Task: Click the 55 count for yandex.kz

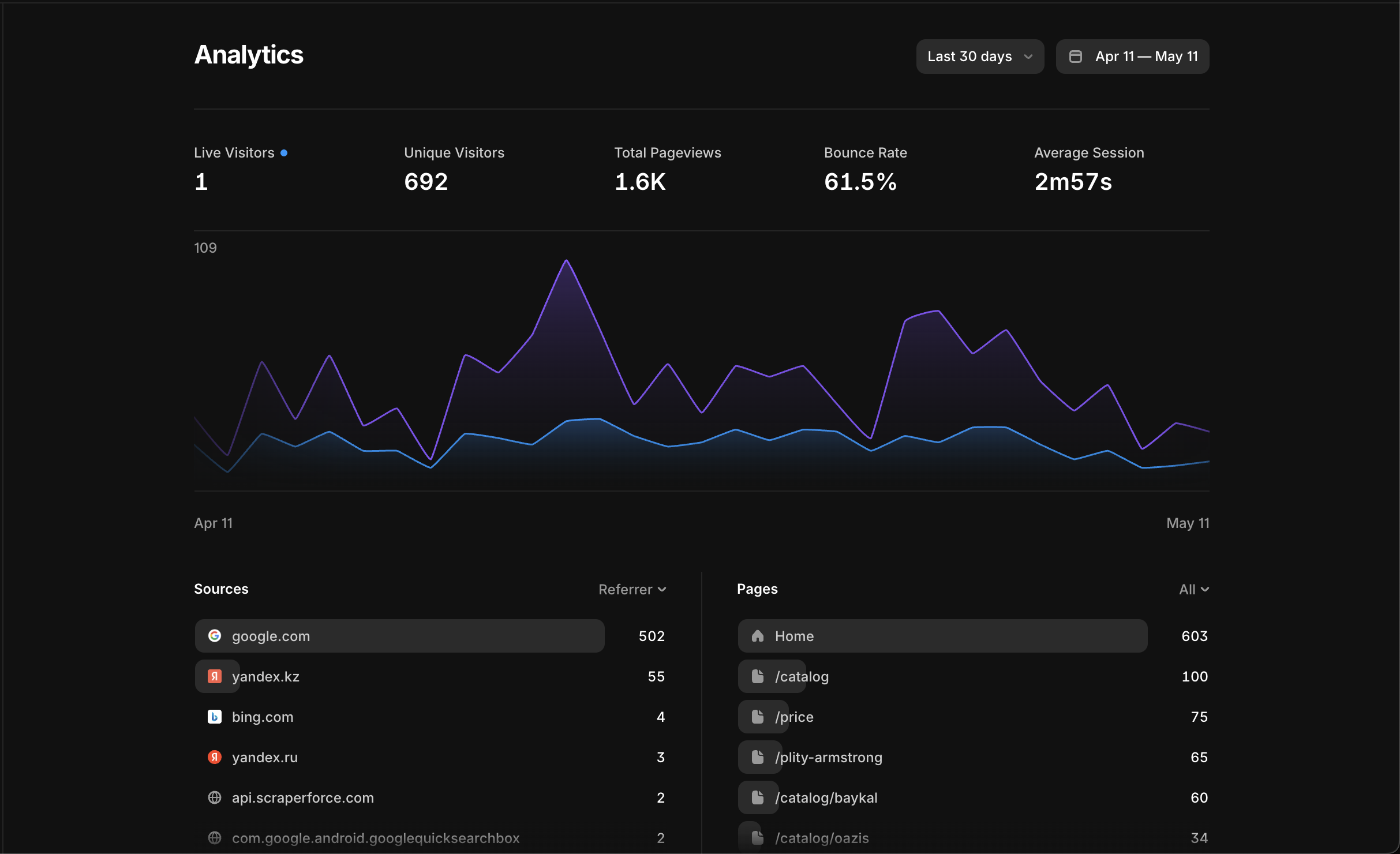Action: [x=656, y=676]
